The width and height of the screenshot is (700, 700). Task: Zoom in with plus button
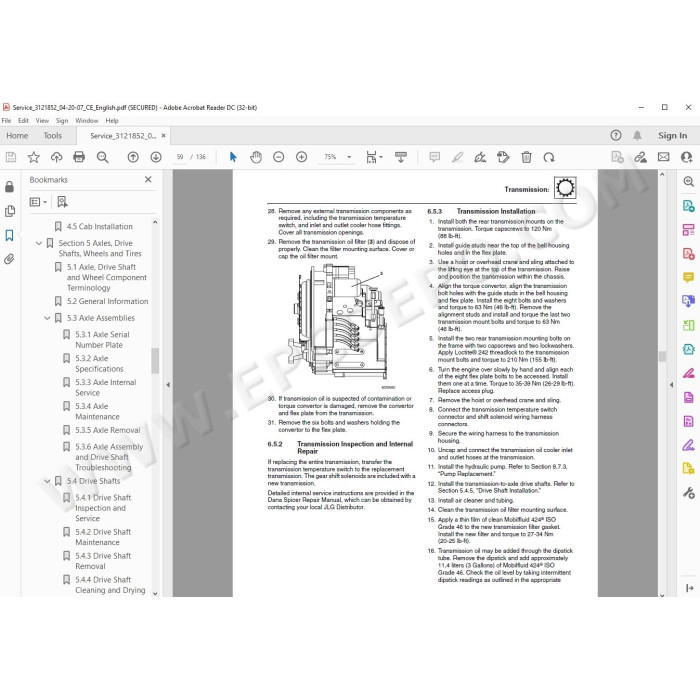301,157
